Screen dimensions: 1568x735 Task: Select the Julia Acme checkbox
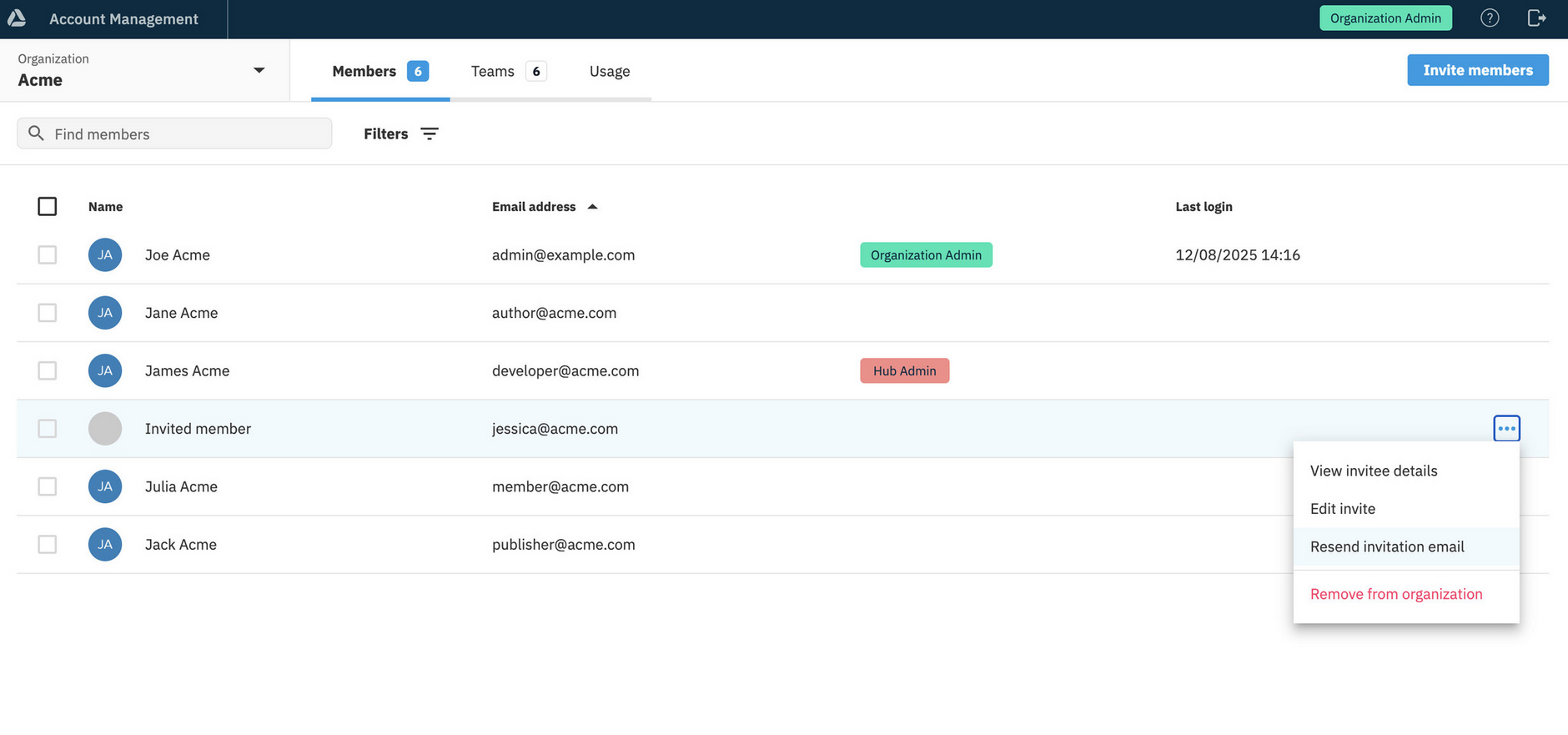click(48, 486)
